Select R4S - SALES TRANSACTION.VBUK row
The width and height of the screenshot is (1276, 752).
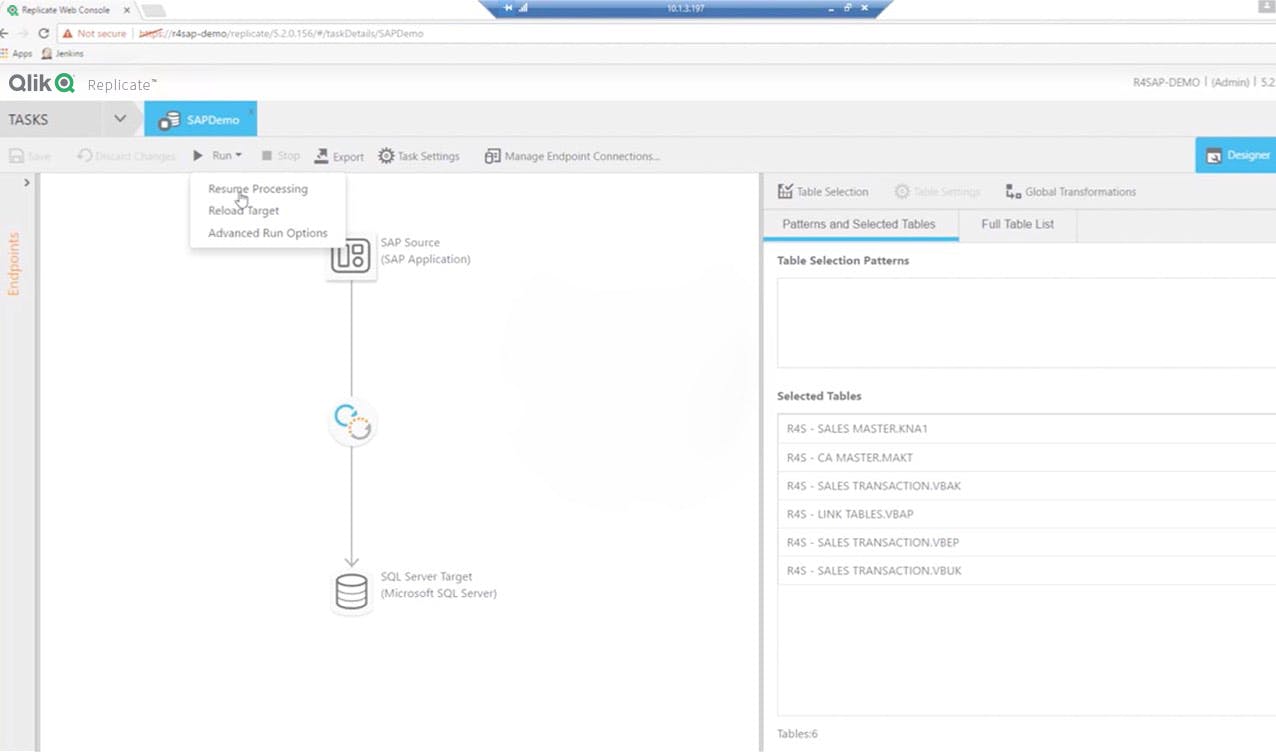tap(1026, 570)
